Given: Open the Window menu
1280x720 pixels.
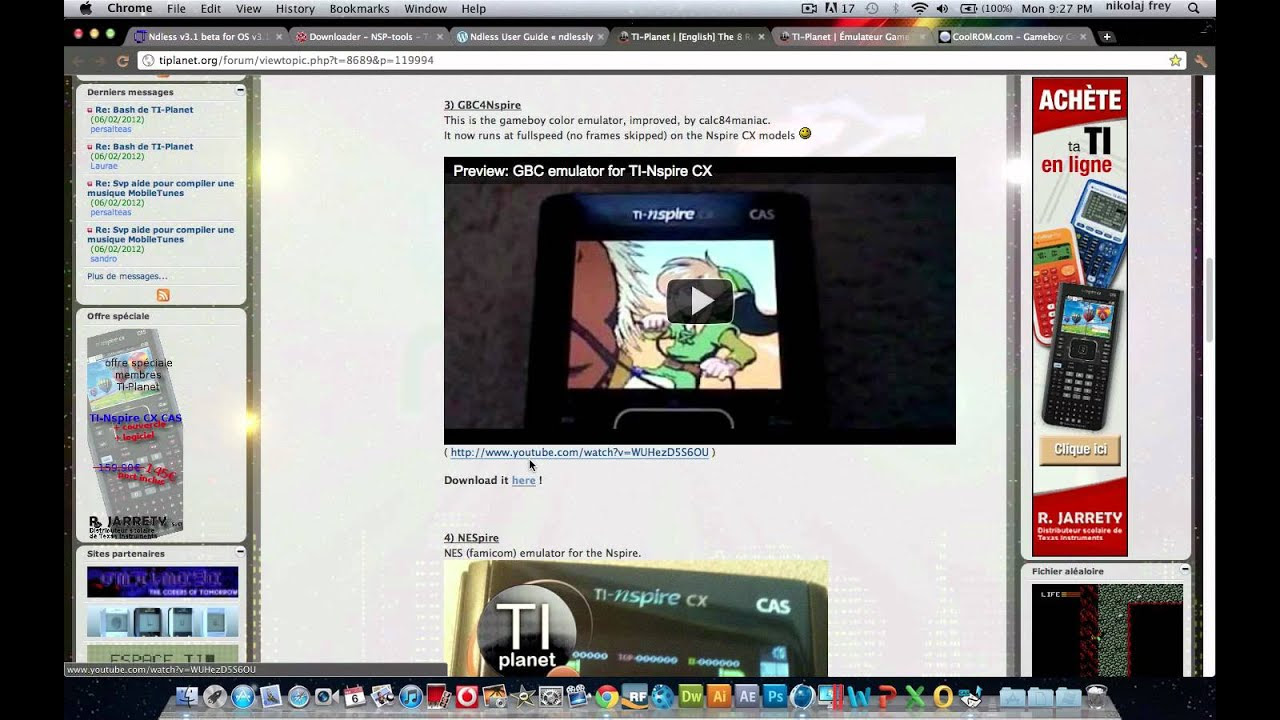Looking at the screenshot, I should click(x=426, y=8).
